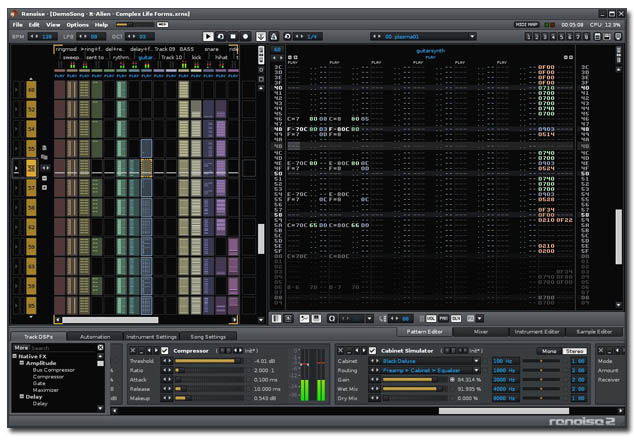Remove the Cabinet Simulator with its X
Screen dimensions: 634x446
(x=340, y=351)
